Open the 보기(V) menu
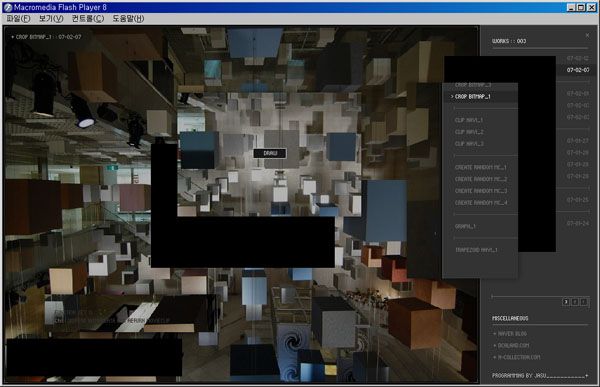 [x=51, y=18]
